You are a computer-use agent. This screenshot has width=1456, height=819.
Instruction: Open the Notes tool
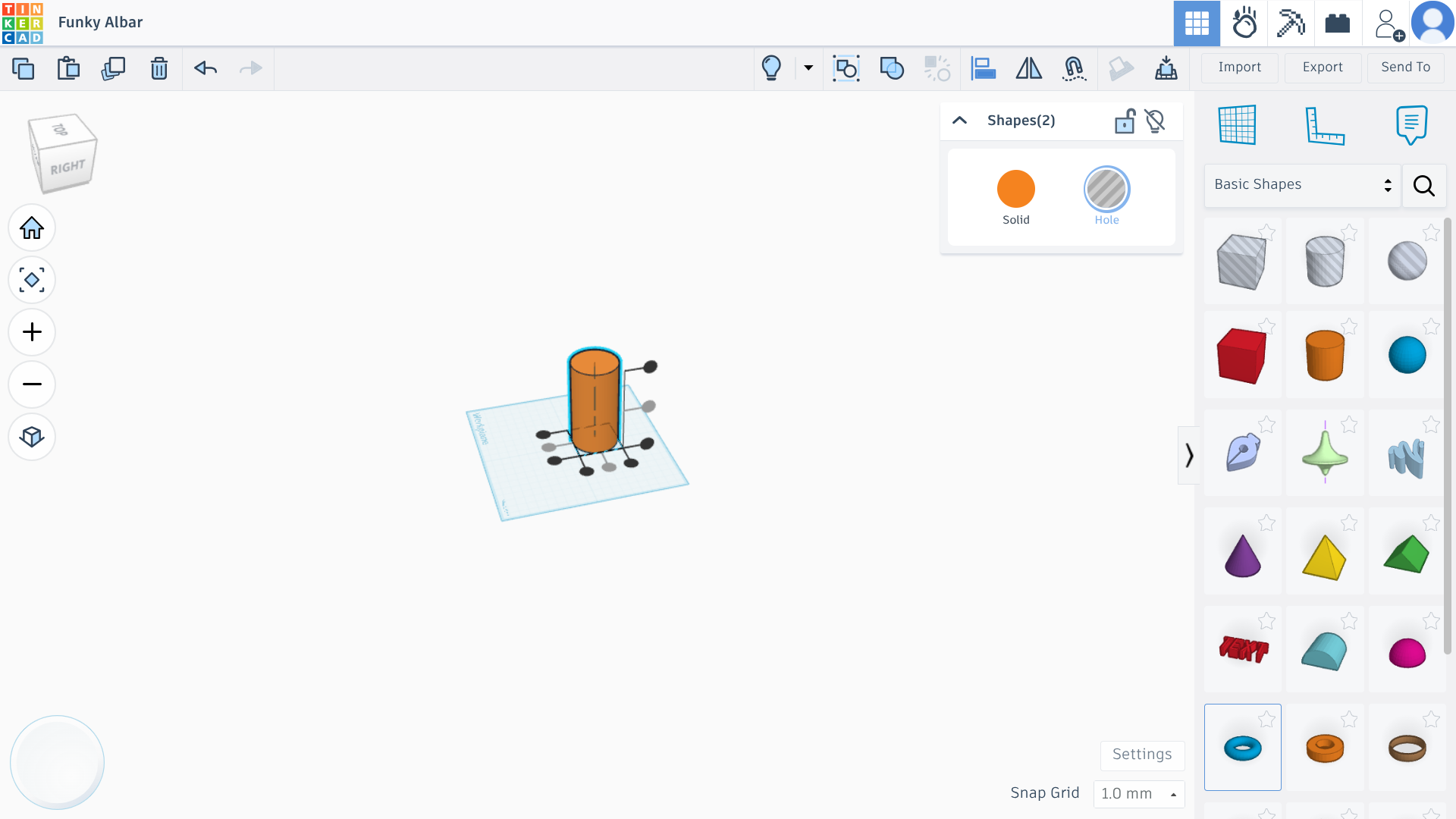pos(1411,125)
